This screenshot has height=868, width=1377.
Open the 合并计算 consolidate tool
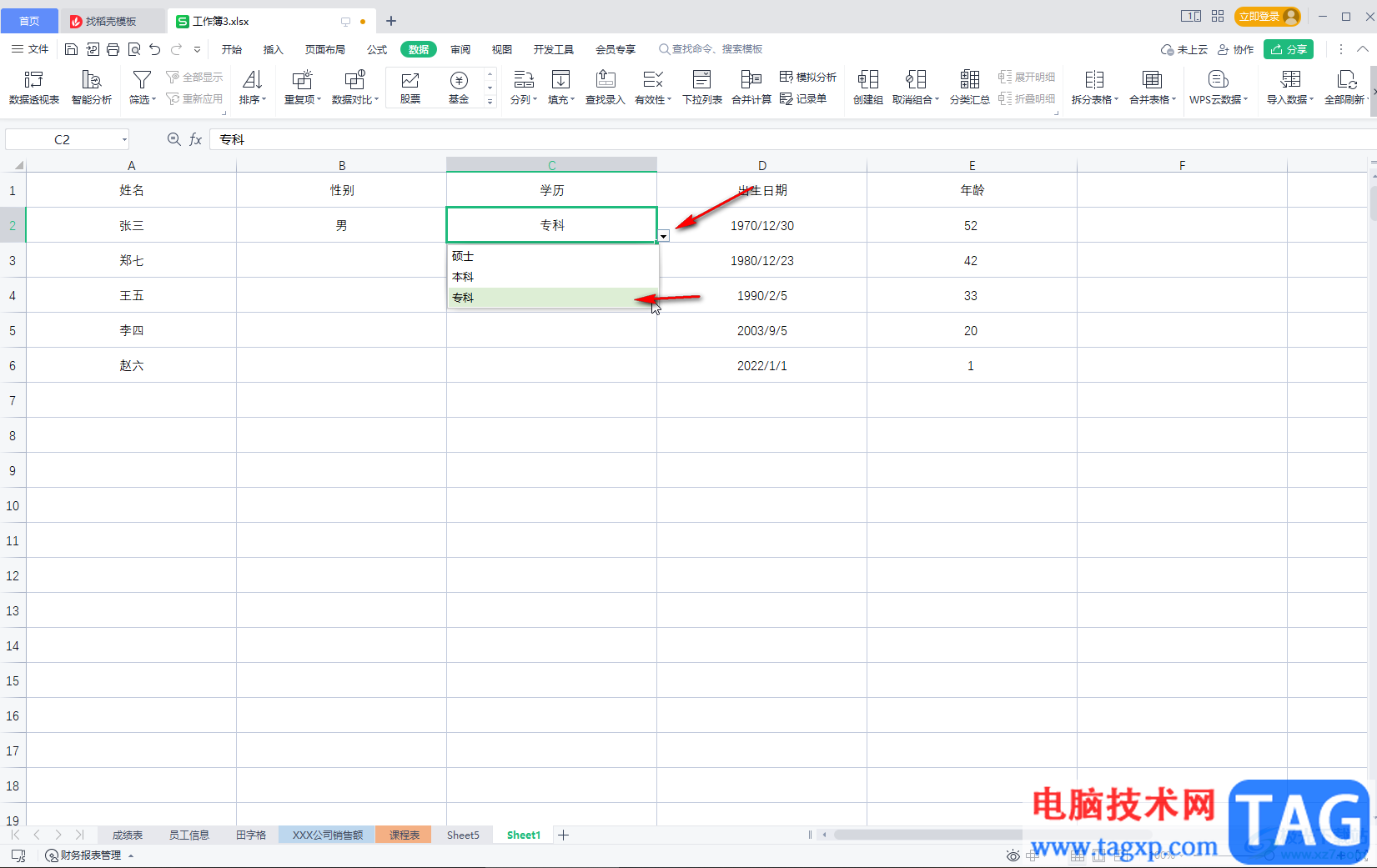[x=751, y=88]
